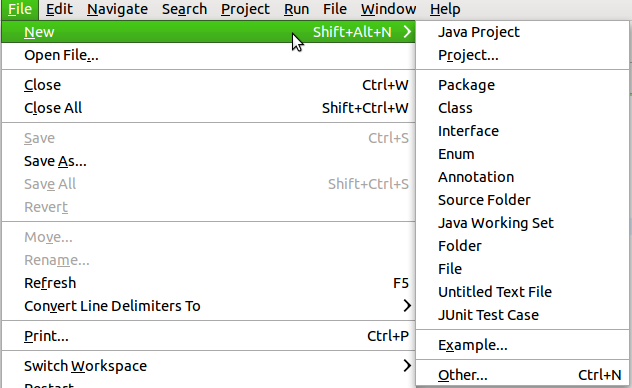
Task: Create a new Java Working Set
Action: (522, 223)
